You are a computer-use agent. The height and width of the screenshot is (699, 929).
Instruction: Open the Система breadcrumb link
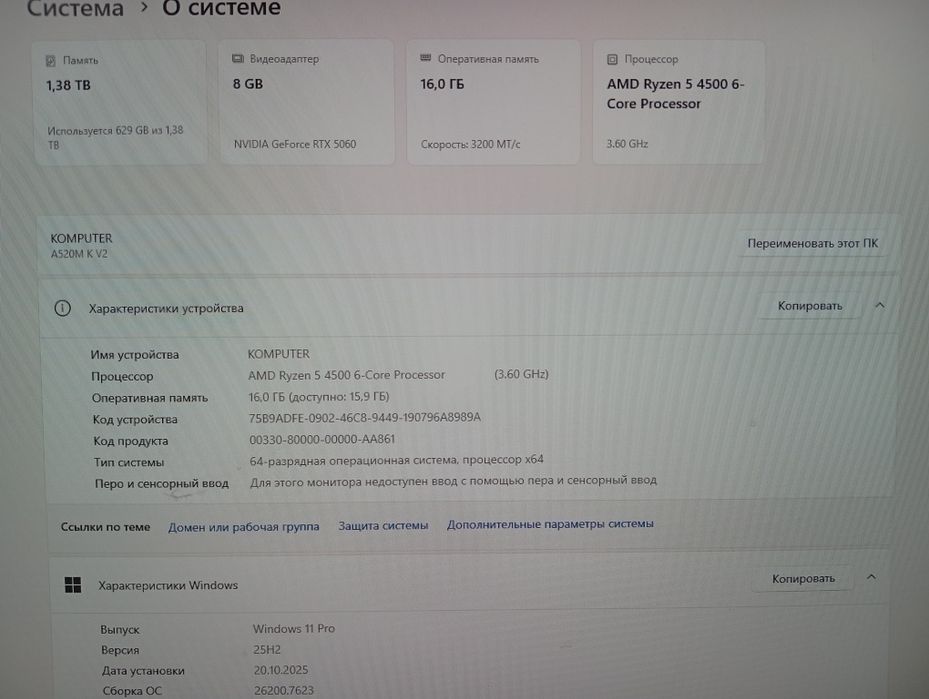[x=75, y=8]
